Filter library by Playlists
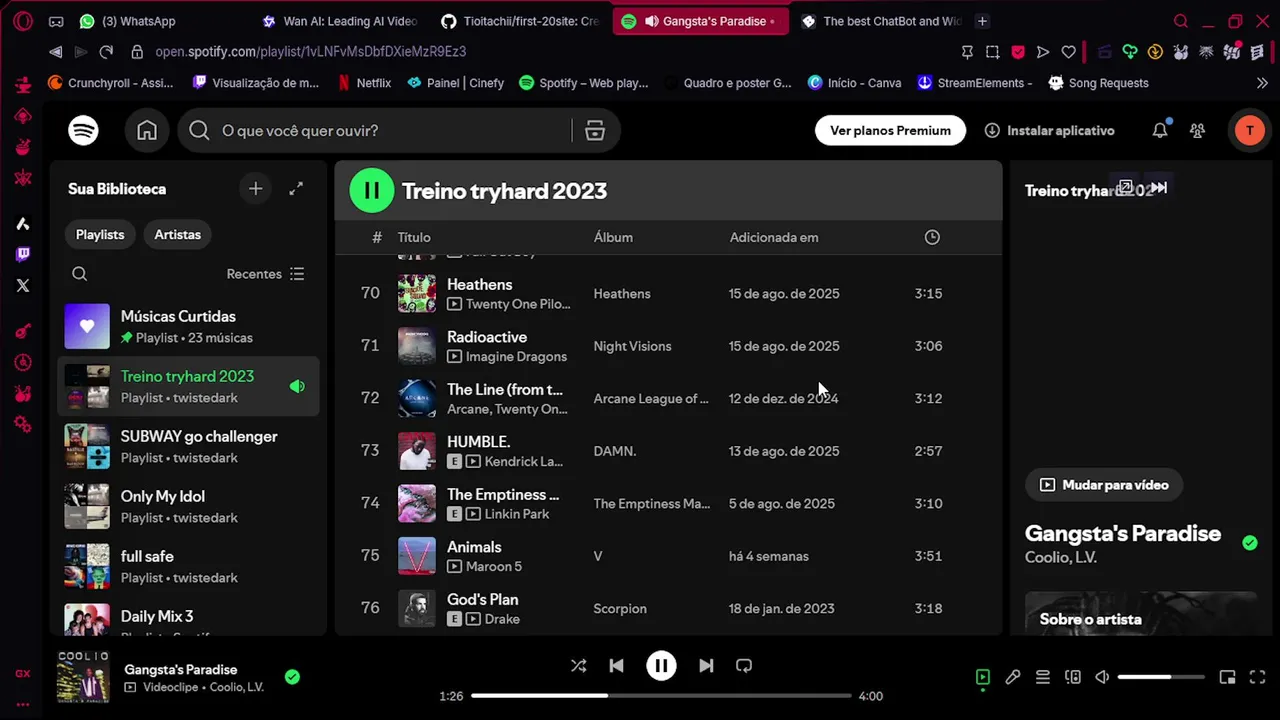Screen dimensions: 1280x720 pos(100,234)
